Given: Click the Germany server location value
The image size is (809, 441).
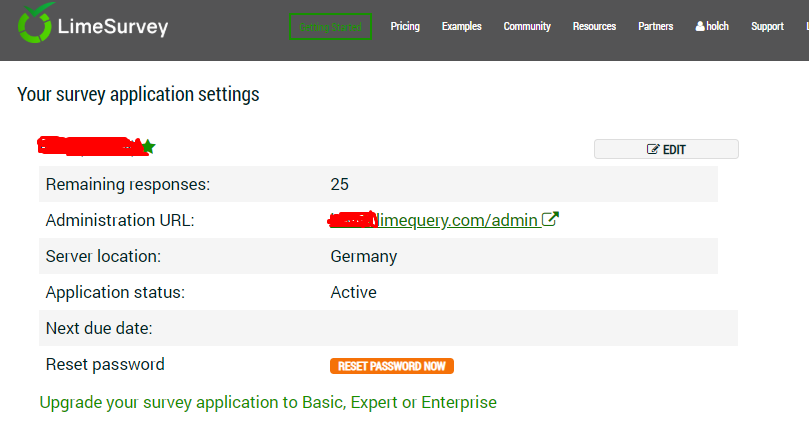Looking at the screenshot, I should pyautogui.click(x=363, y=256).
